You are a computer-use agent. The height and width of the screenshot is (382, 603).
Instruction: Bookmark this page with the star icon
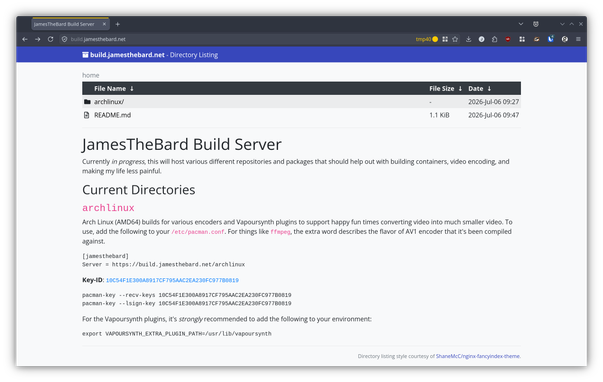tap(455, 39)
